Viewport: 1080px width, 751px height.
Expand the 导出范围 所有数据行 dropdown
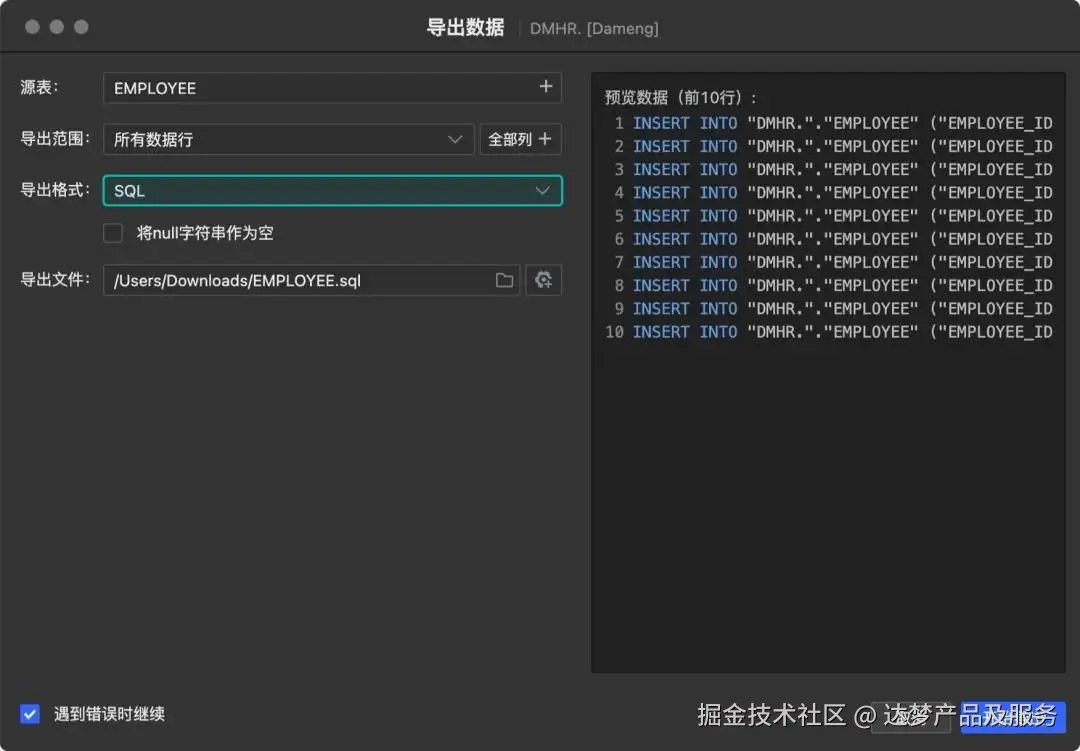coord(289,139)
